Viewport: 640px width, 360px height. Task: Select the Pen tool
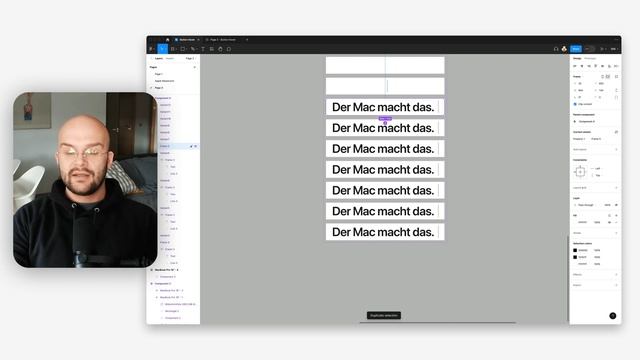click(x=193, y=49)
